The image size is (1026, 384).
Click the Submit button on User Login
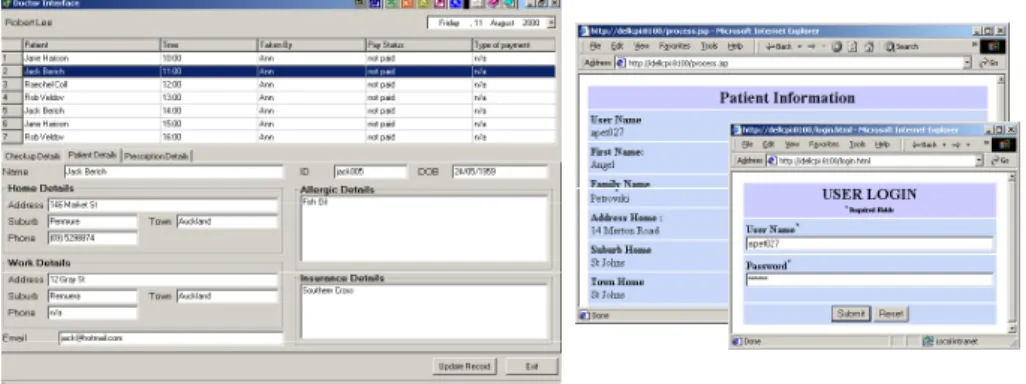(851, 314)
